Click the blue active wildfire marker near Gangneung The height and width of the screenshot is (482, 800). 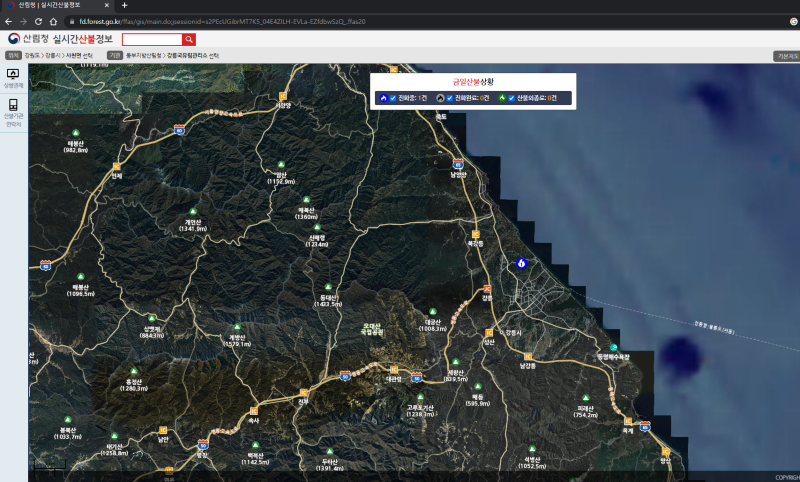[520, 263]
